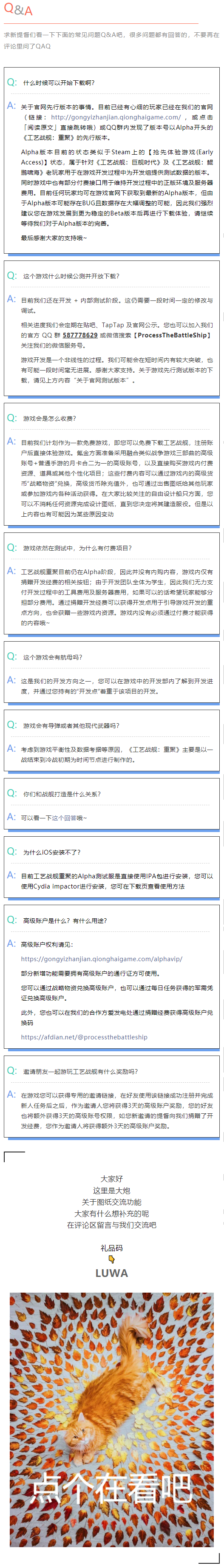Click QQ group number 587778629
Image resolution: width=224 pixels, height=1568 pixels.
[x=80, y=335]
